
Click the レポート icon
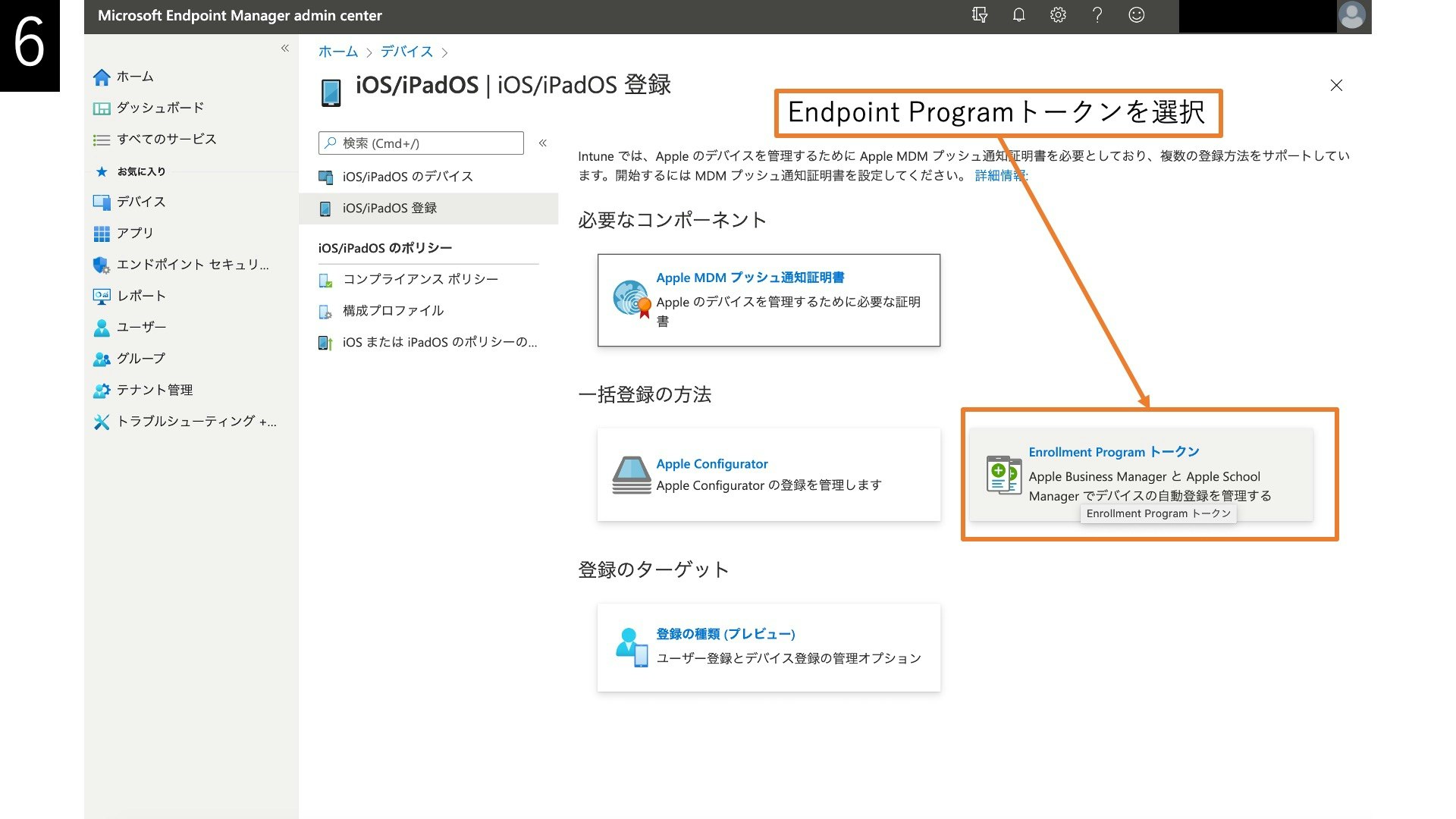click(102, 297)
